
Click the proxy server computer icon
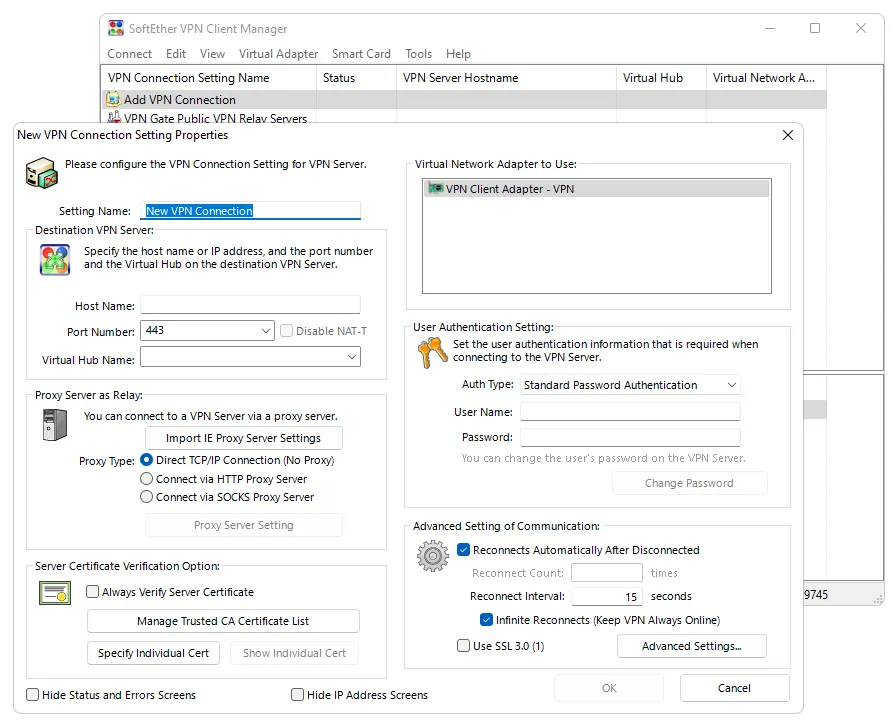[54, 424]
